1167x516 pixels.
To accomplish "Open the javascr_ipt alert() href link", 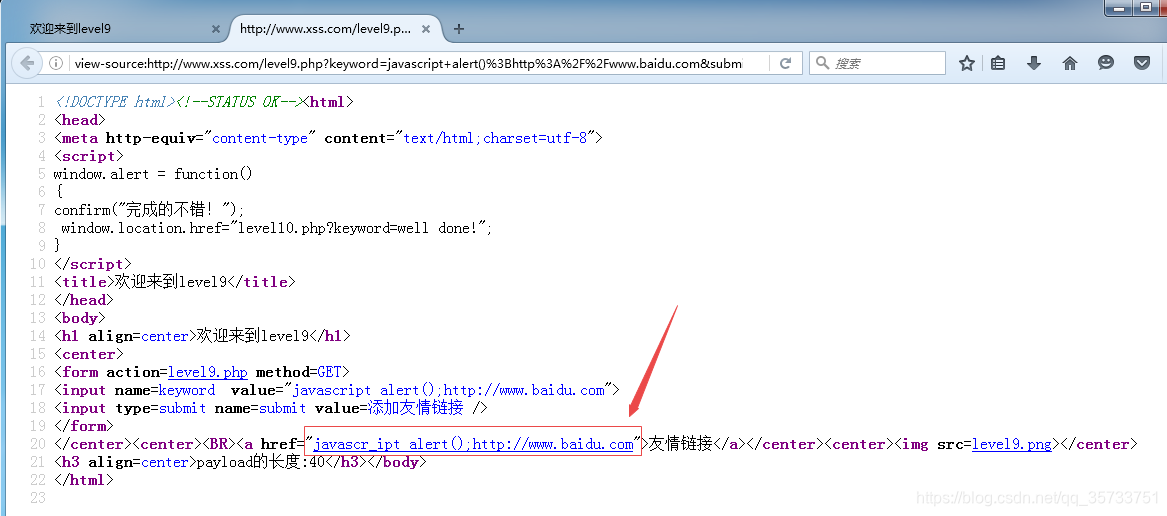I will [x=473, y=445].
